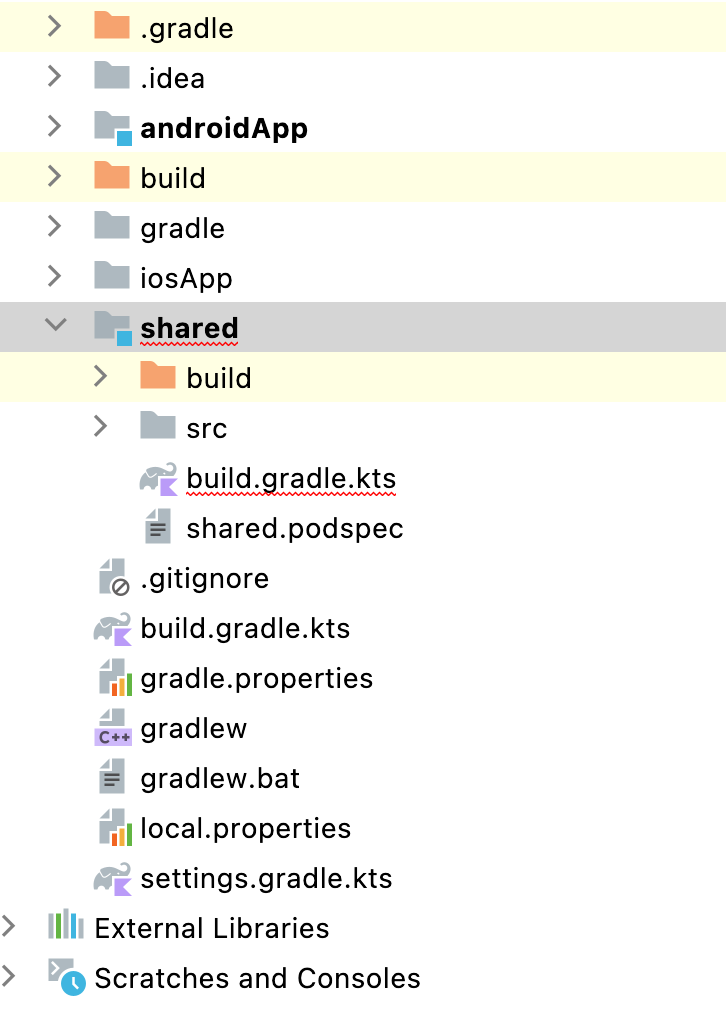This screenshot has height=1024, width=726.
Task: Open the settings.gradle.kts file
Action: pyautogui.click(x=266, y=879)
